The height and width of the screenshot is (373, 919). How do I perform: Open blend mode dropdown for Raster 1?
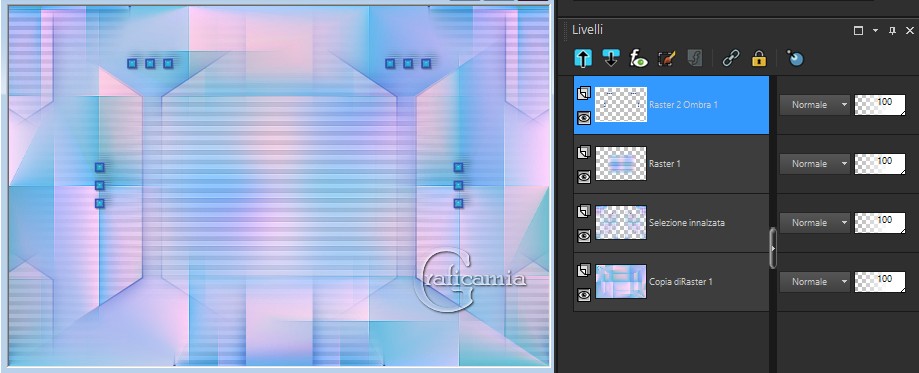tap(814, 164)
